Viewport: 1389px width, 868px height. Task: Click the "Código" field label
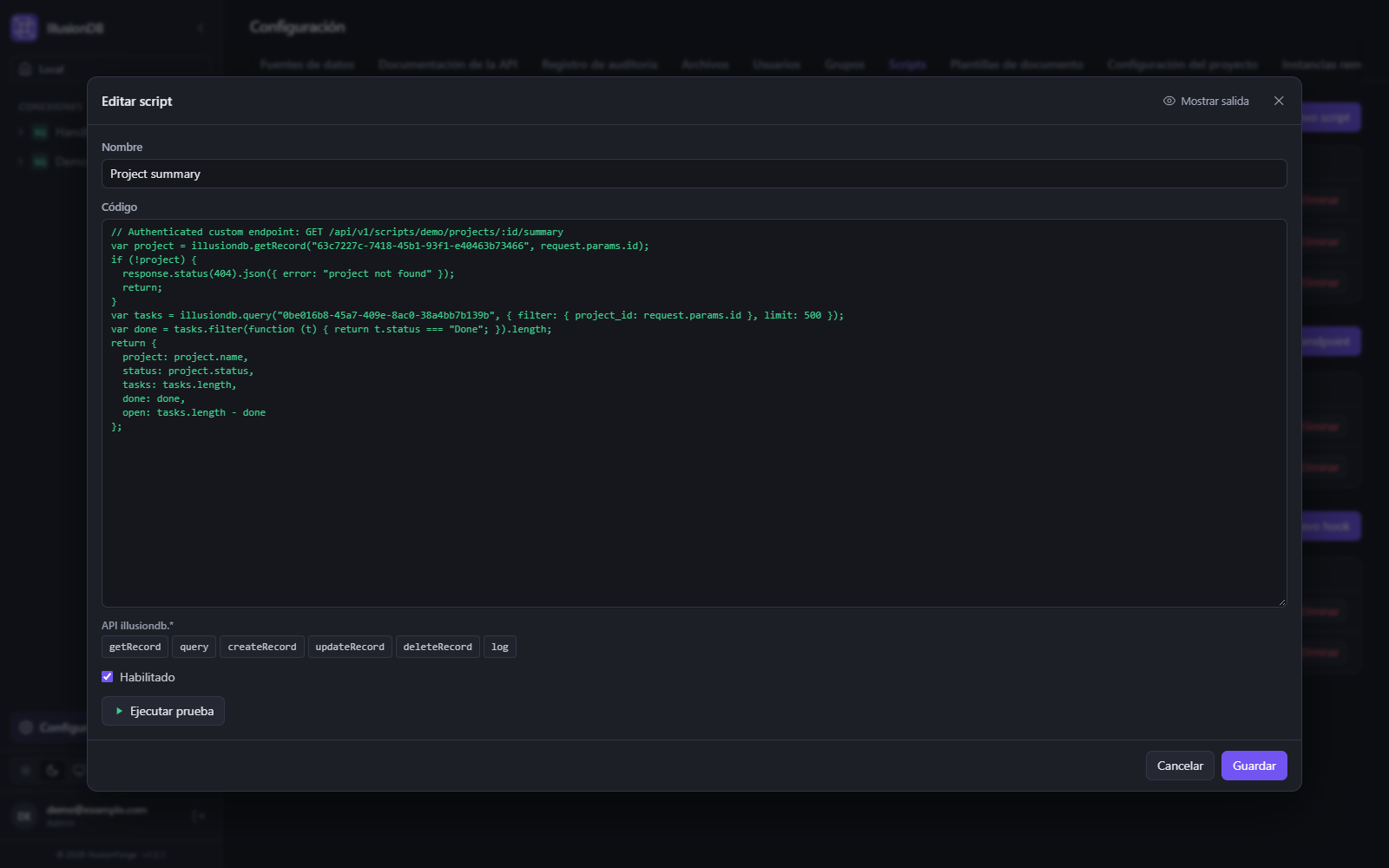(x=120, y=207)
